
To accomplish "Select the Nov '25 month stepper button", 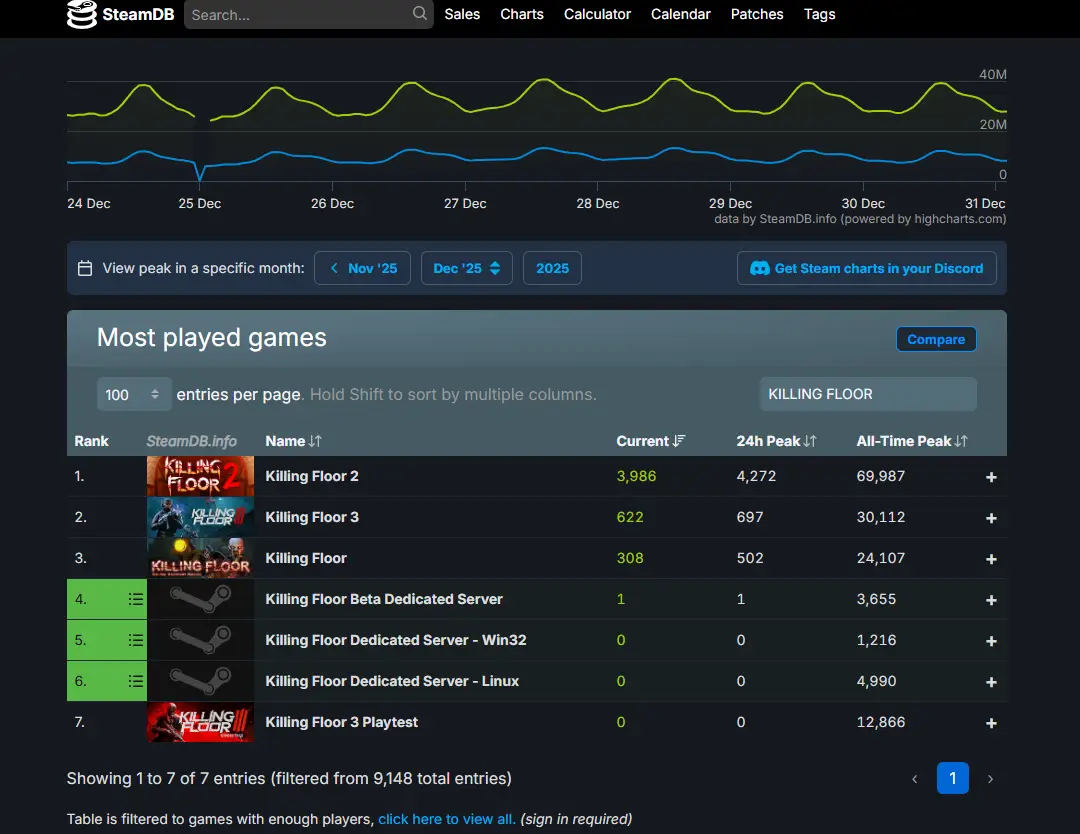I will tap(362, 268).
